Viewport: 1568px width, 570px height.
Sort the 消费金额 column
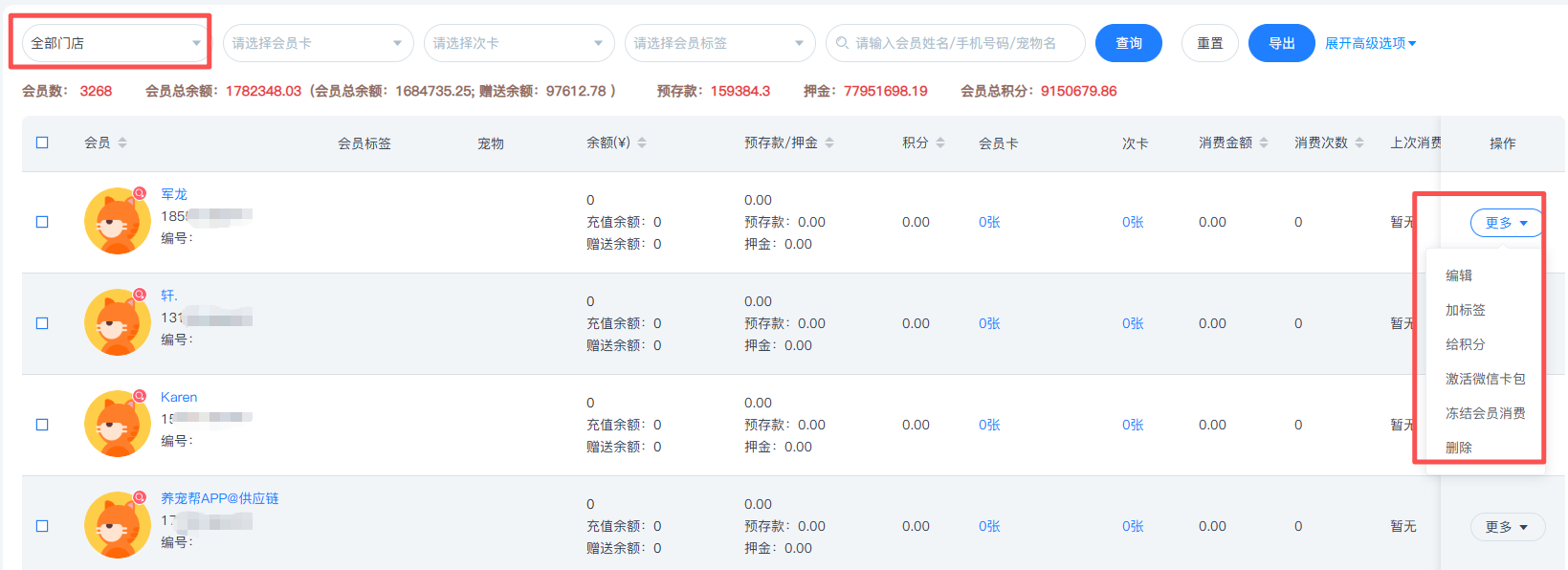(x=1264, y=142)
